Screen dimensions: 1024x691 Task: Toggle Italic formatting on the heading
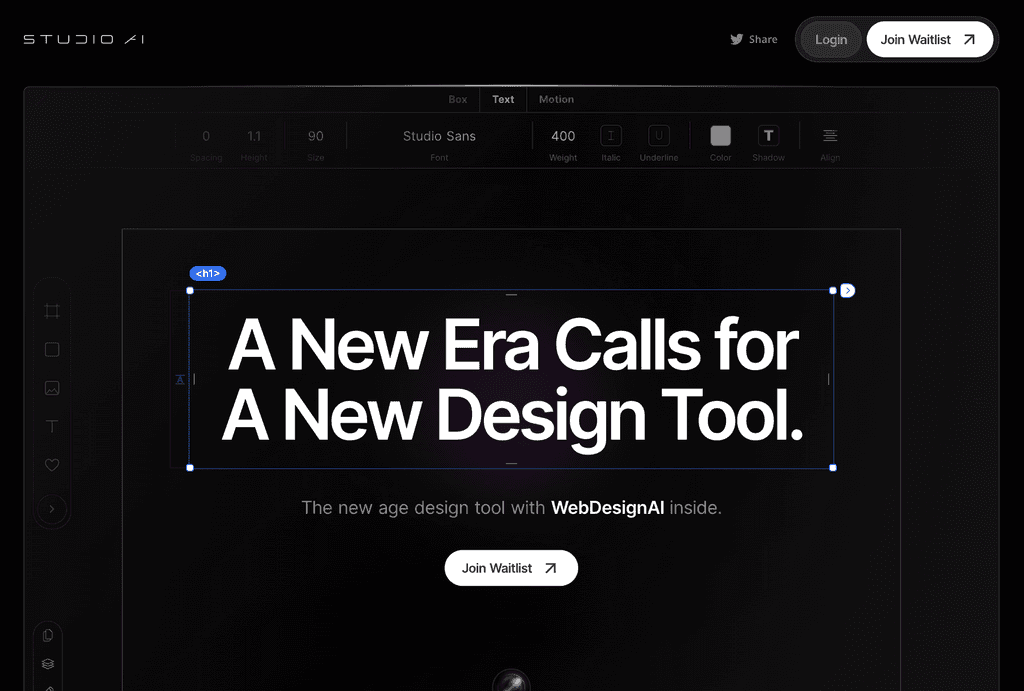pyautogui.click(x=611, y=135)
